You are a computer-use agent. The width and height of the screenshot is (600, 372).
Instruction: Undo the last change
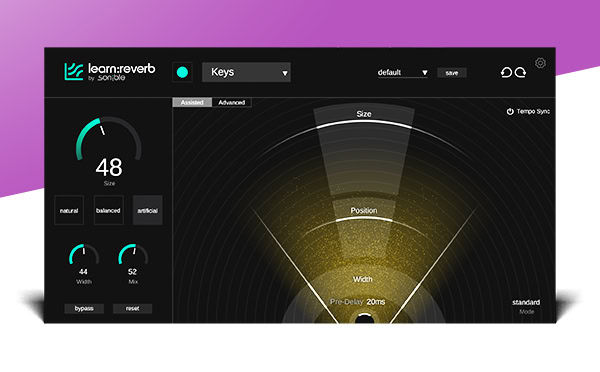click(x=506, y=72)
